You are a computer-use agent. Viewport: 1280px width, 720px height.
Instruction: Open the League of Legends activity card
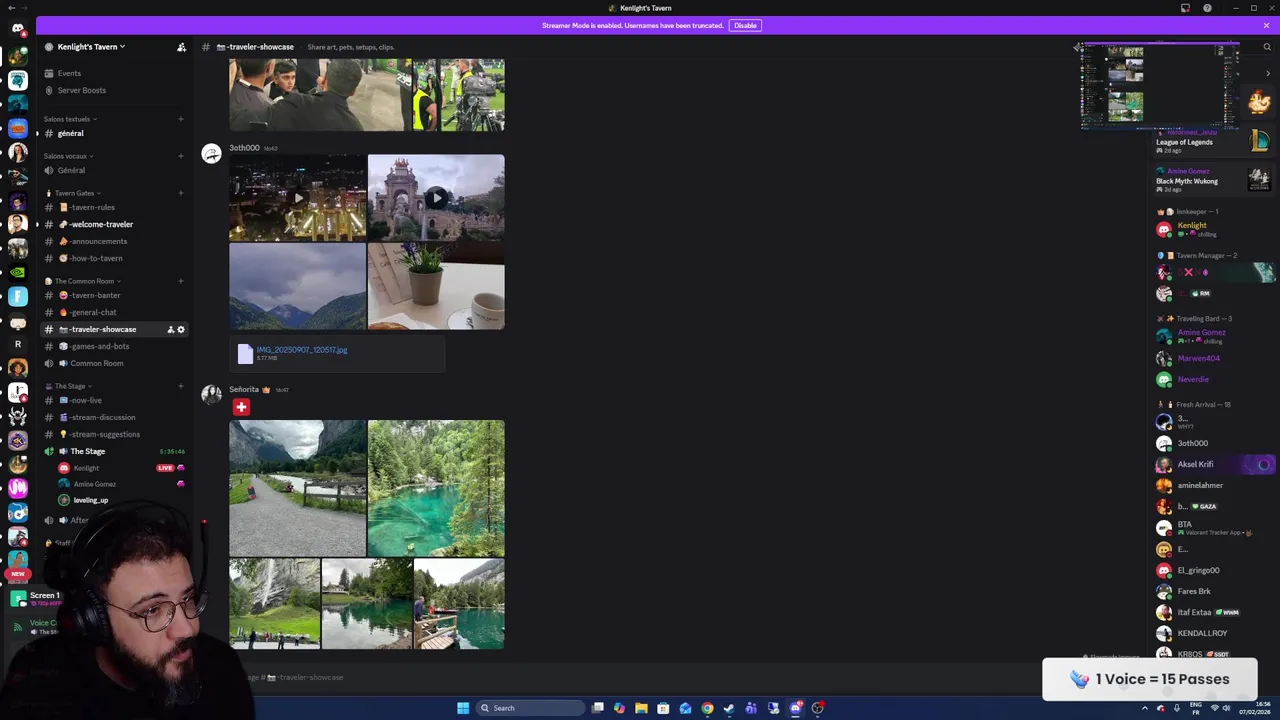tap(1213, 141)
